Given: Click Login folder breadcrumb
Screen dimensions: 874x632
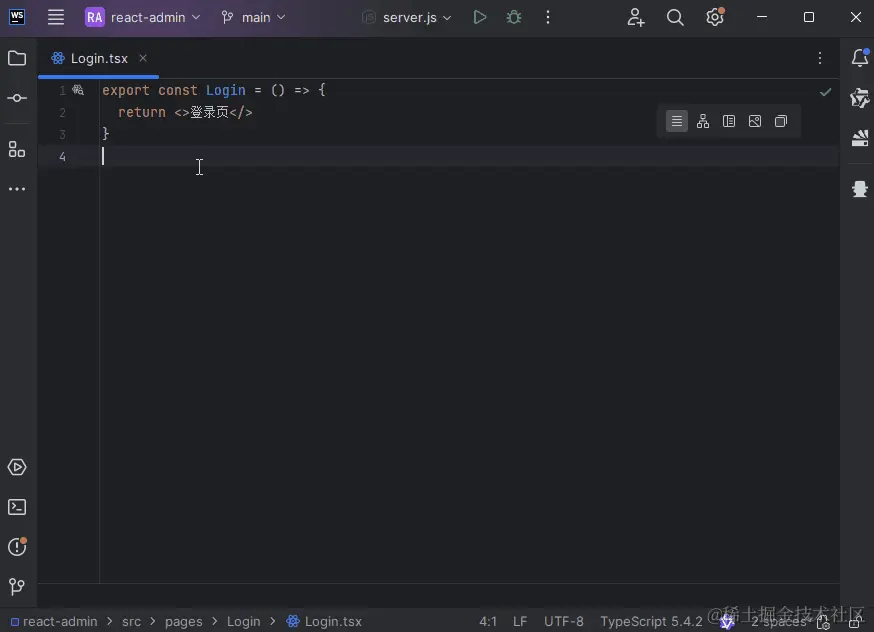Looking at the screenshot, I should tap(243, 621).
